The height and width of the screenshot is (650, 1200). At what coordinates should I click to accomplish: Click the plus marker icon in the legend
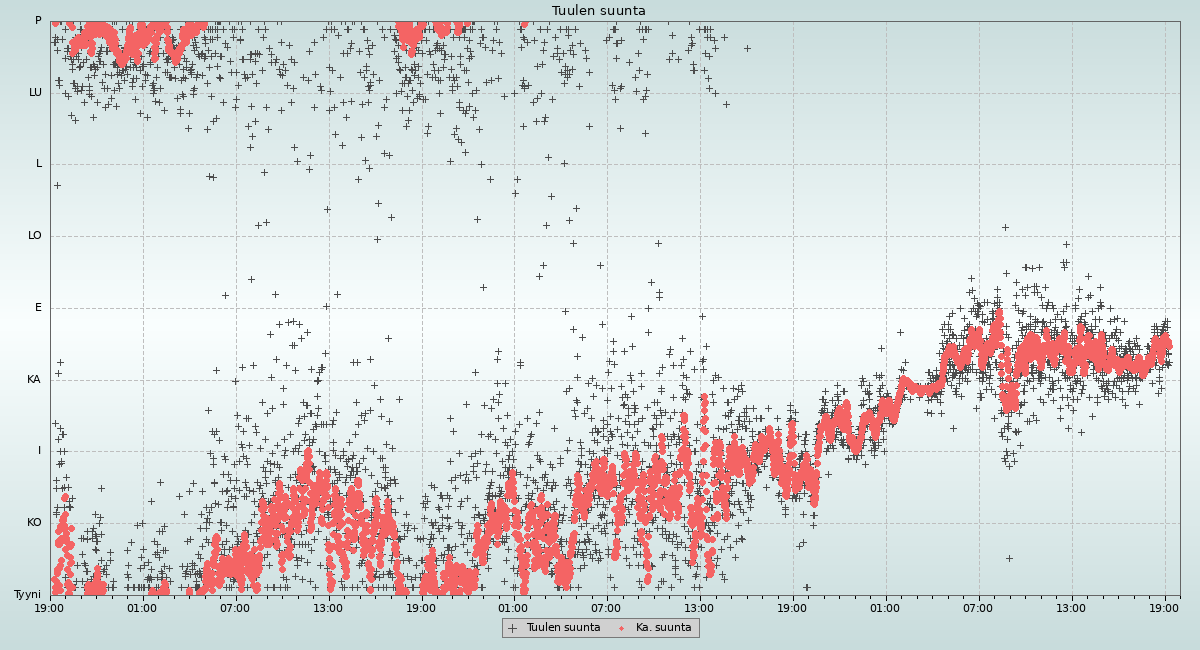(x=513, y=628)
